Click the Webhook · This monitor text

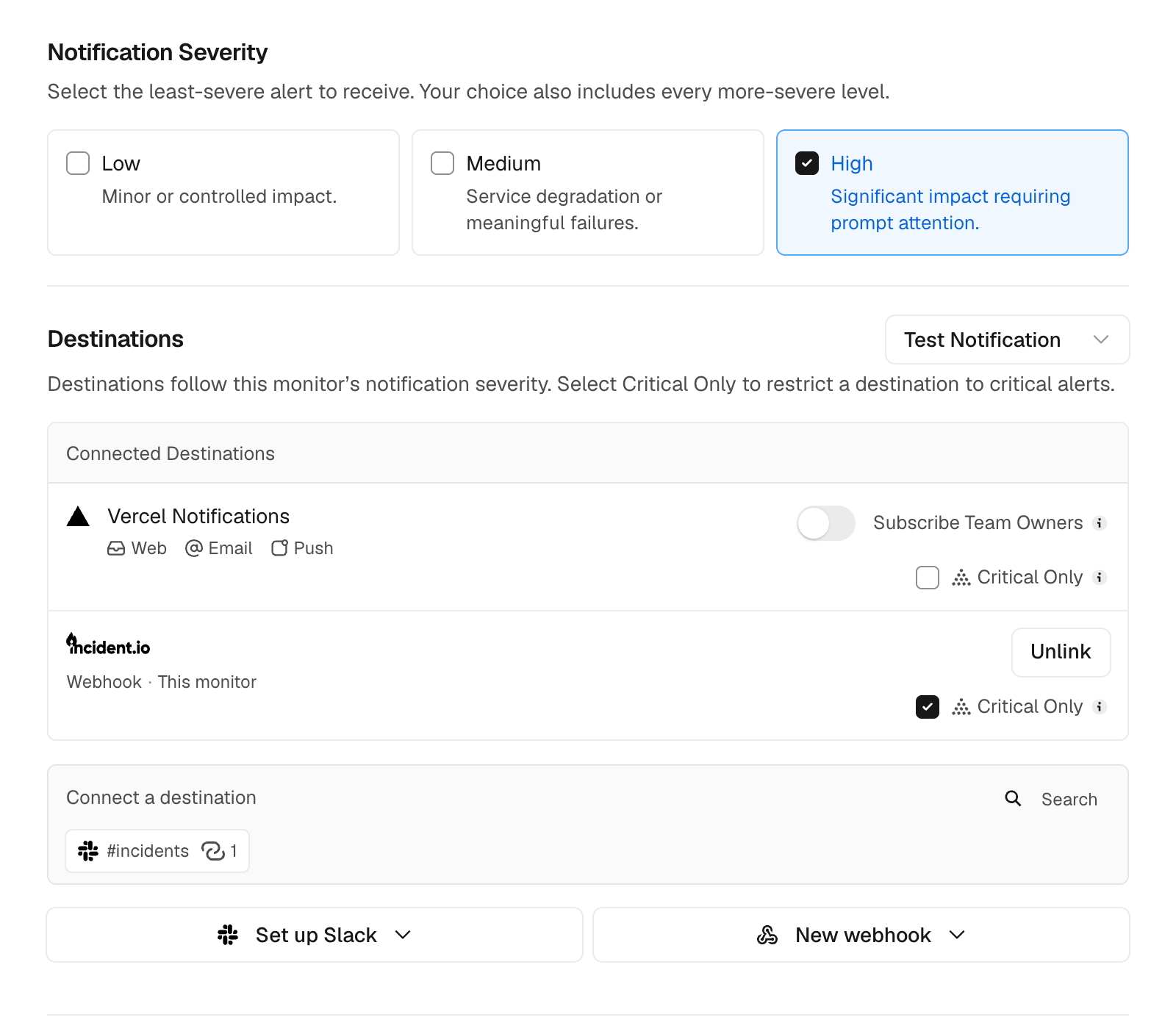click(x=162, y=682)
